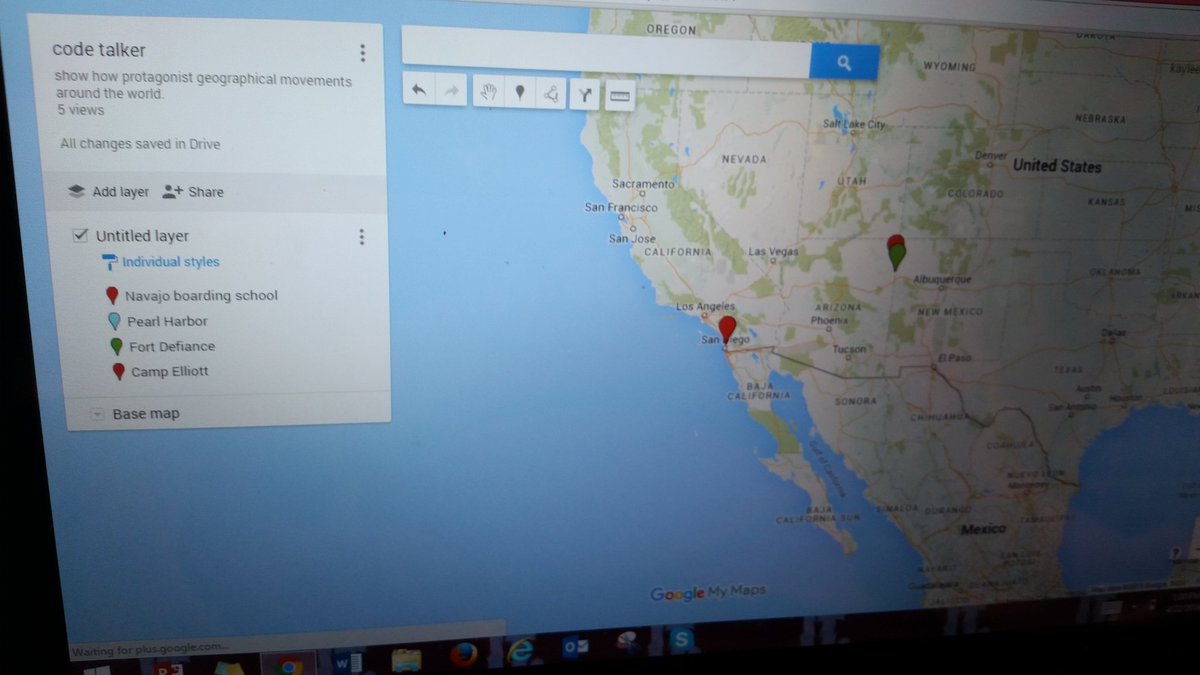Select the Measure distances ruler tool

(x=620, y=96)
